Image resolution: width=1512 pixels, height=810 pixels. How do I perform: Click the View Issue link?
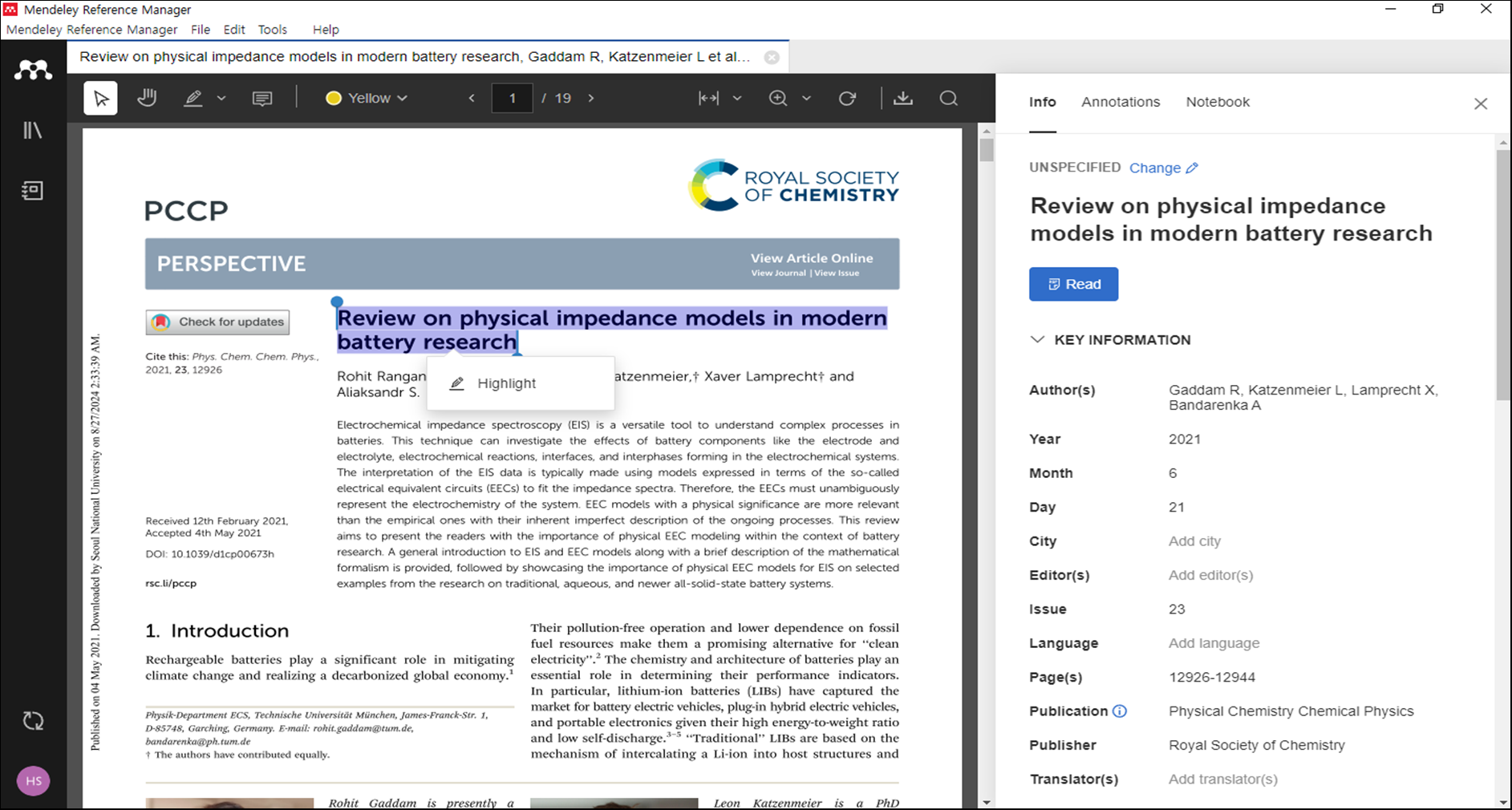point(837,273)
